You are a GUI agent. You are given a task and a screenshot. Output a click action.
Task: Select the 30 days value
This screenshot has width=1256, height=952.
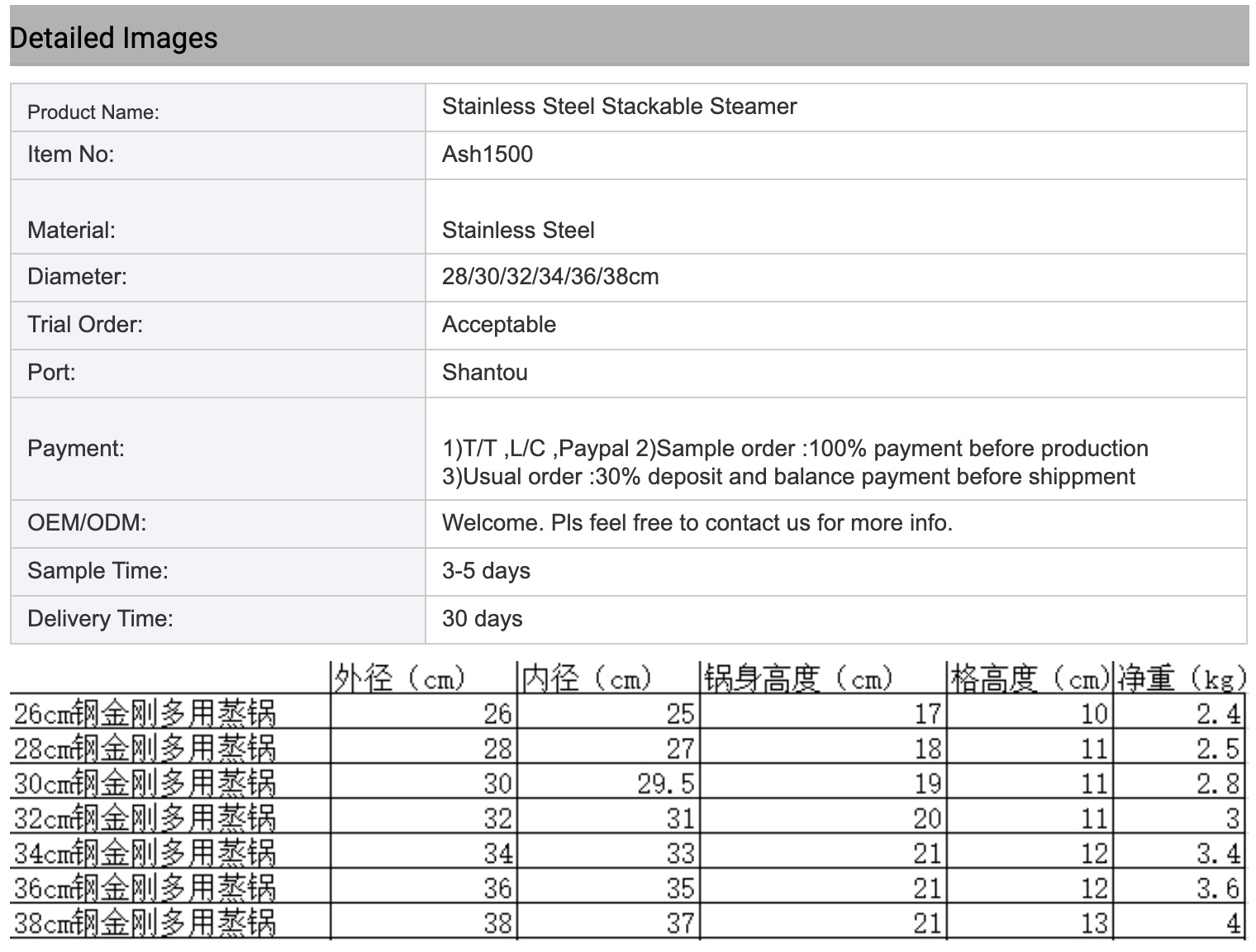click(x=482, y=618)
